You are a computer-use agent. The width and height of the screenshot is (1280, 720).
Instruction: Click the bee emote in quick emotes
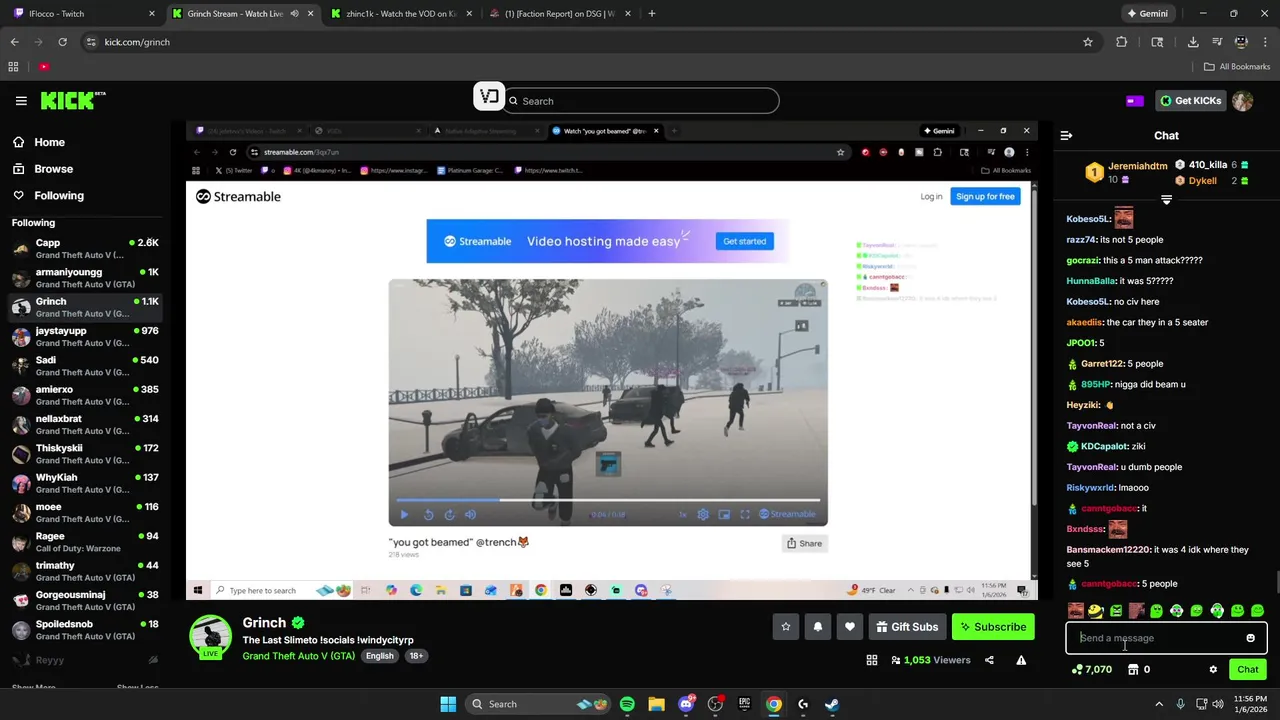[1096, 611]
